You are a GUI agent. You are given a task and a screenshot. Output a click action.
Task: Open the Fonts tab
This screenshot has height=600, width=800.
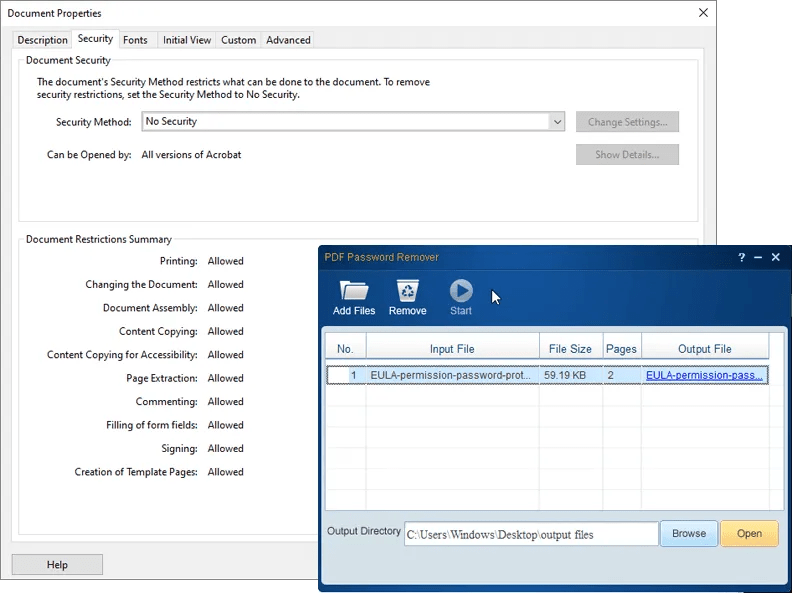(x=136, y=40)
